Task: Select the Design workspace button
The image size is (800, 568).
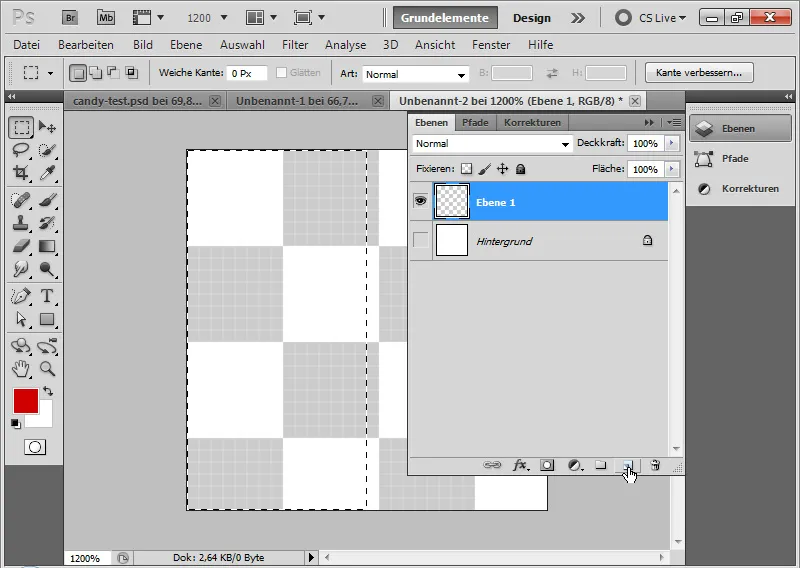Action: tap(532, 18)
